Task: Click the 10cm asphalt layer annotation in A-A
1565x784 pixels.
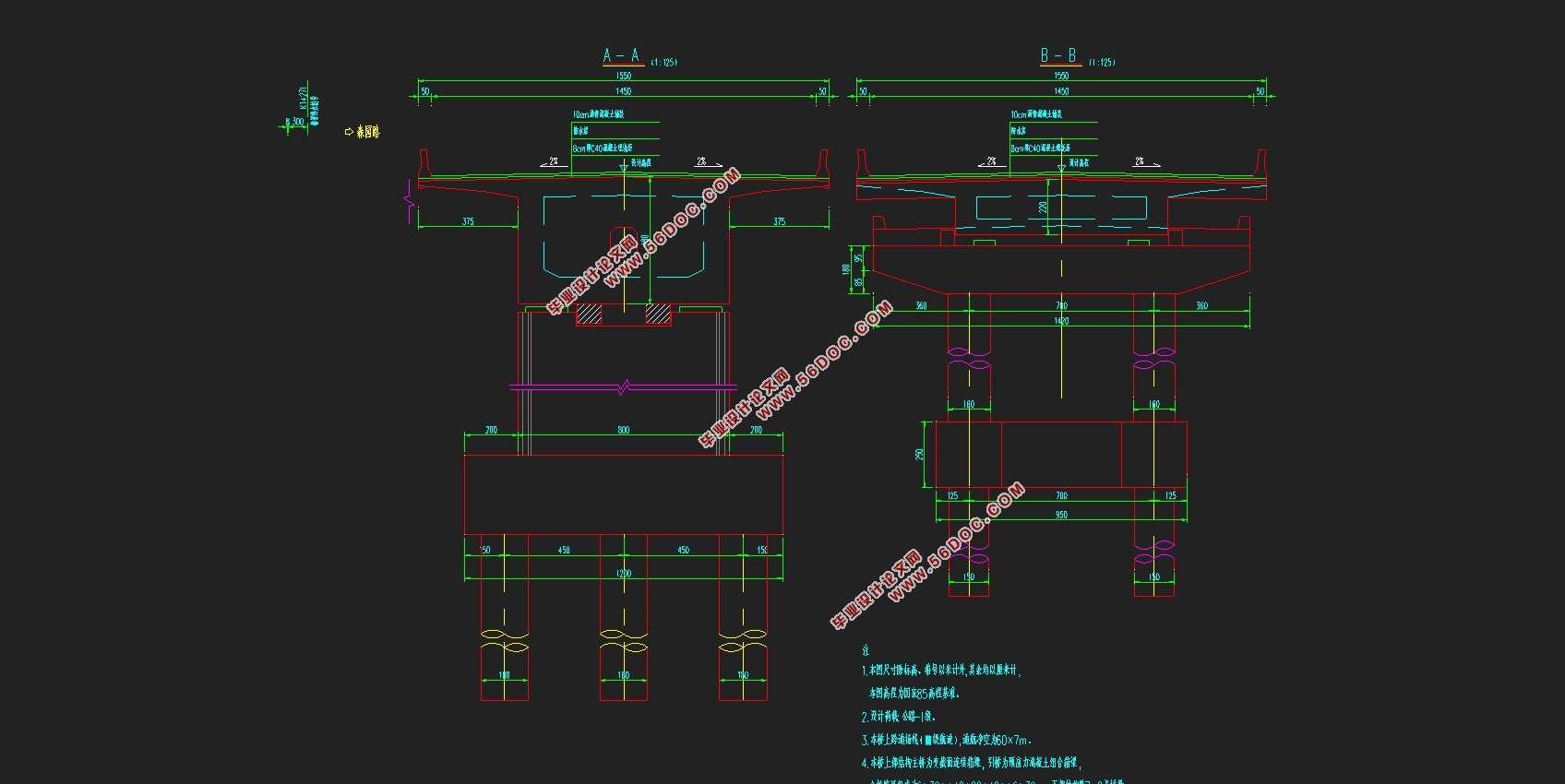Action: coord(599,114)
